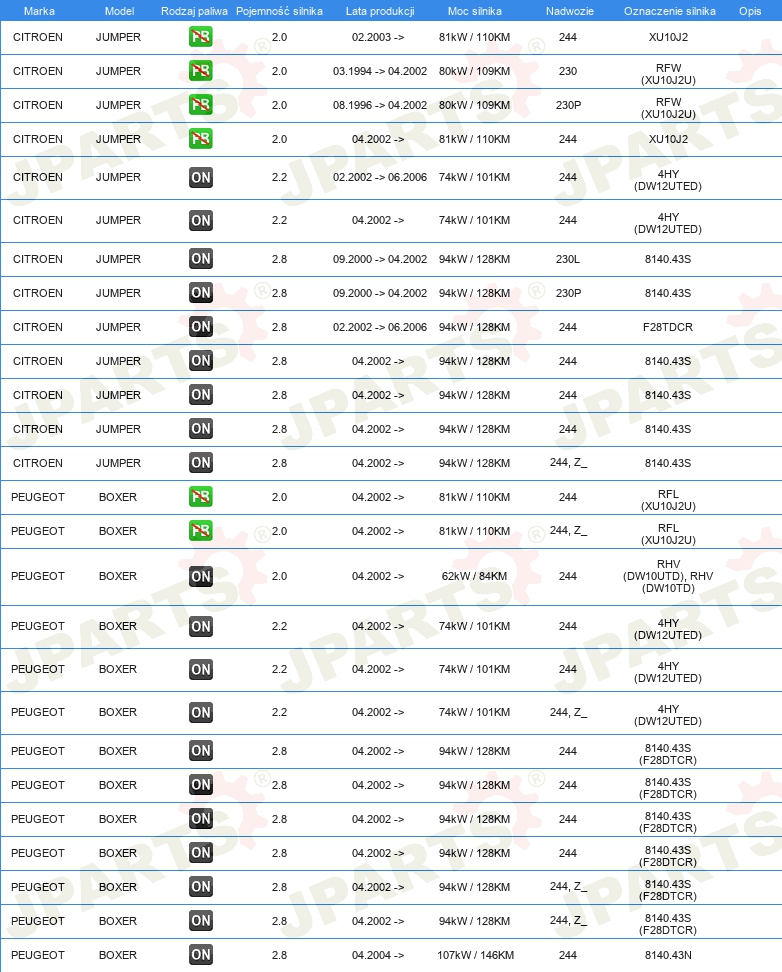Click the ON diesel icon in the 230L row
Screen dimensions: 782x972
(x=200, y=259)
